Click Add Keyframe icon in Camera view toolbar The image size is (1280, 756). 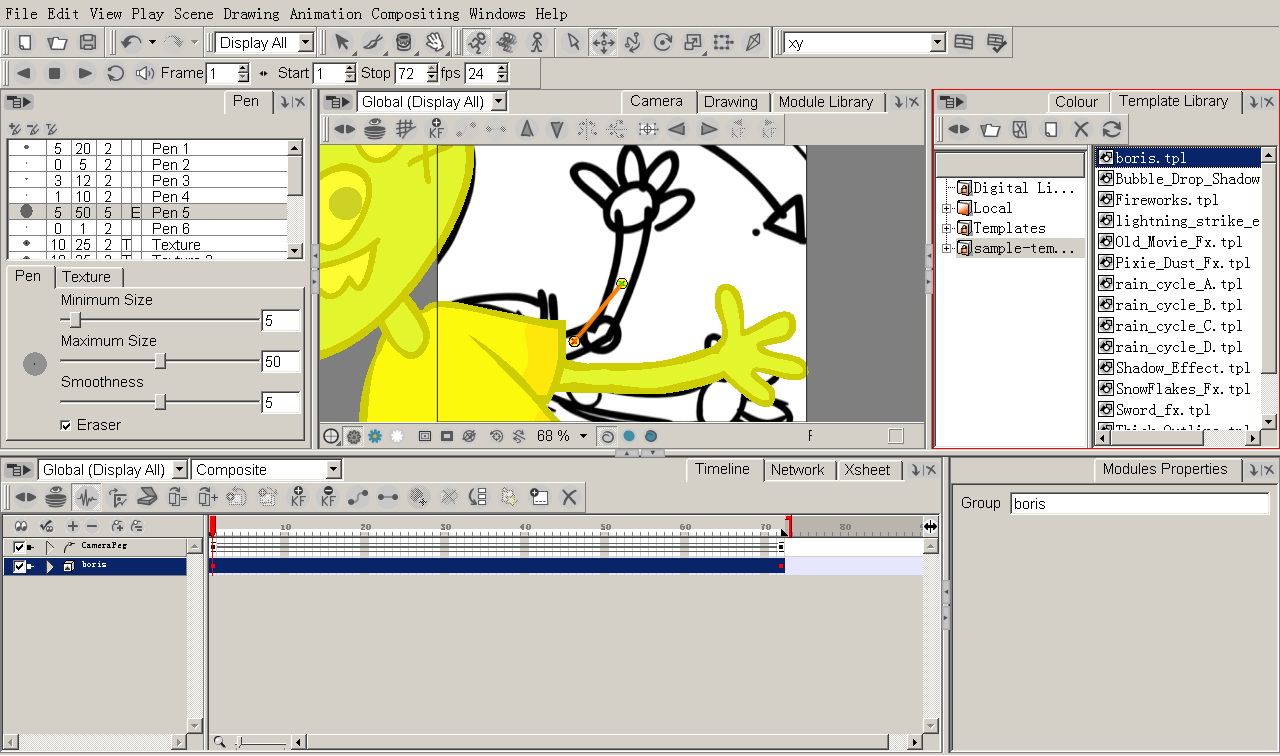tap(436, 128)
